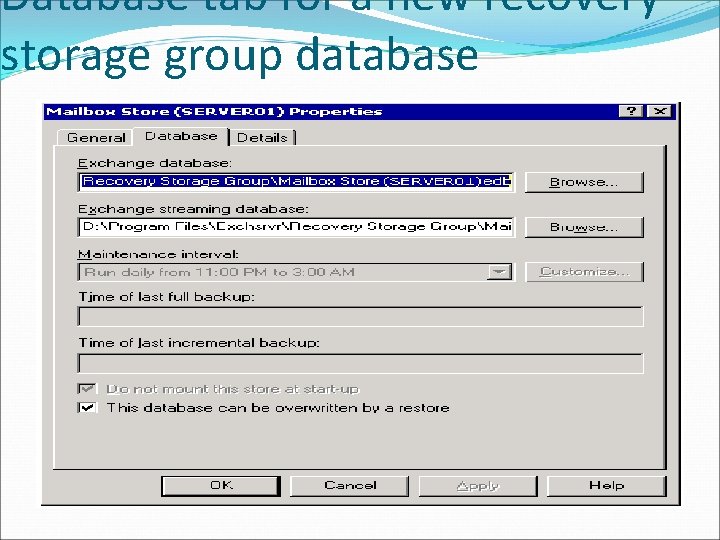Click the question mark title bar help icon

631,111
